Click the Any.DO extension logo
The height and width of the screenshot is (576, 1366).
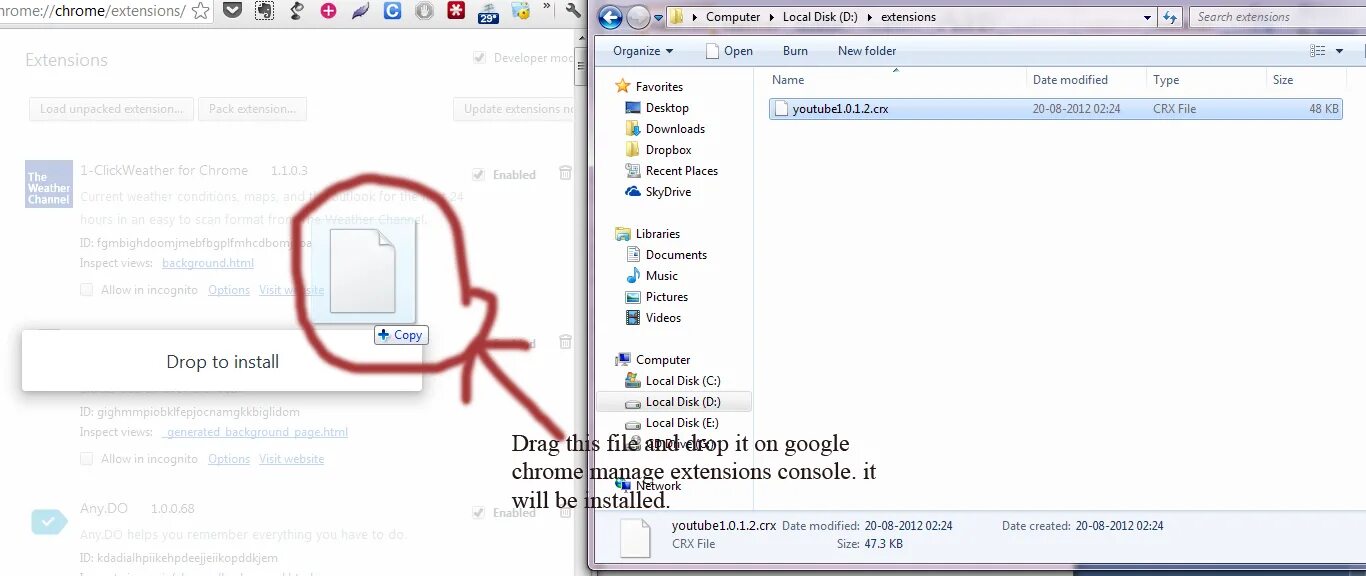[x=49, y=522]
